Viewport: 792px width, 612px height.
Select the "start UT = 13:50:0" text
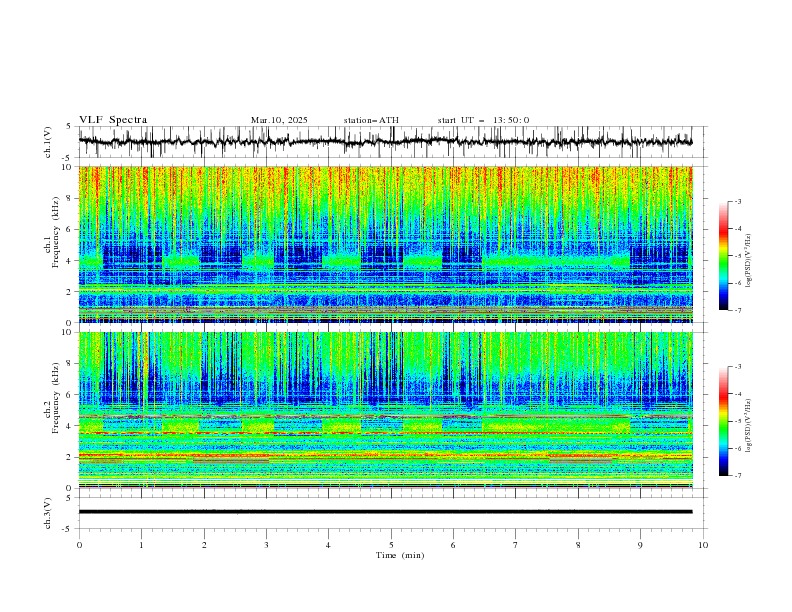point(483,120)
